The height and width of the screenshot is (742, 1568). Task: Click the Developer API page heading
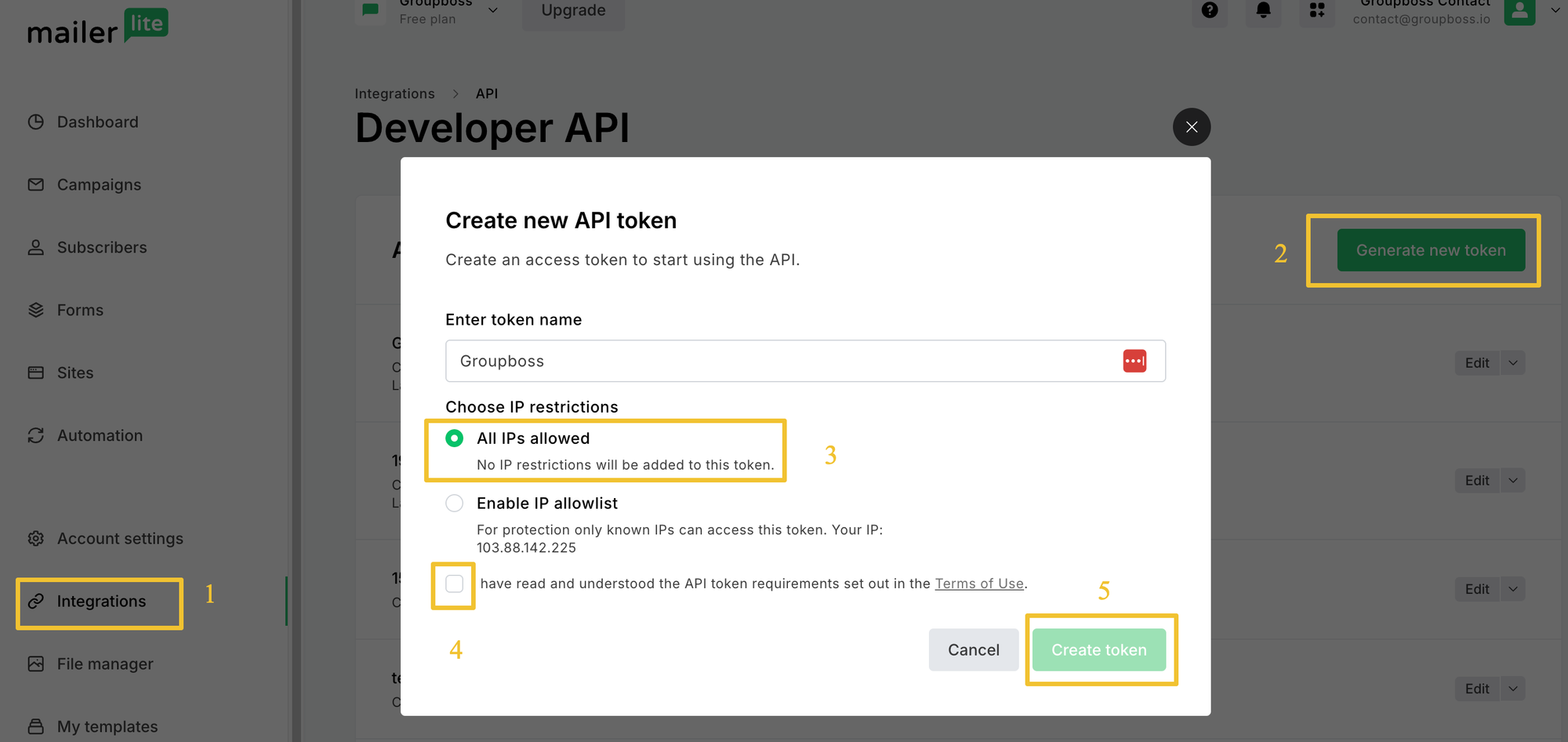coord(492,128)
